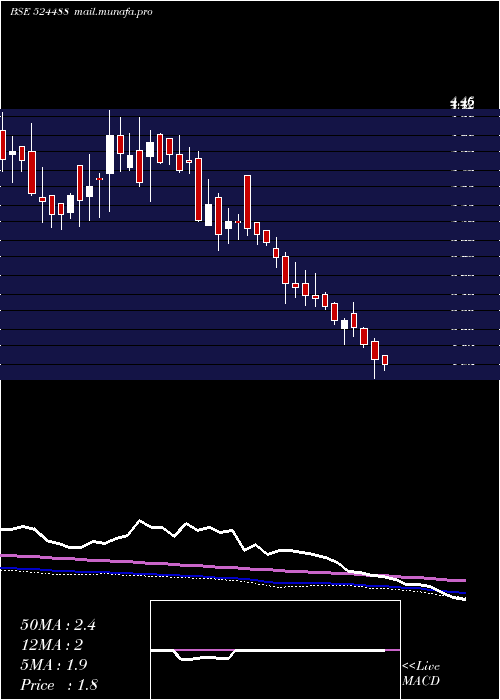Screen dimensions: 500x700
Task: Click the mail.munafa.pro watermark text
Action: coord(113,12)
